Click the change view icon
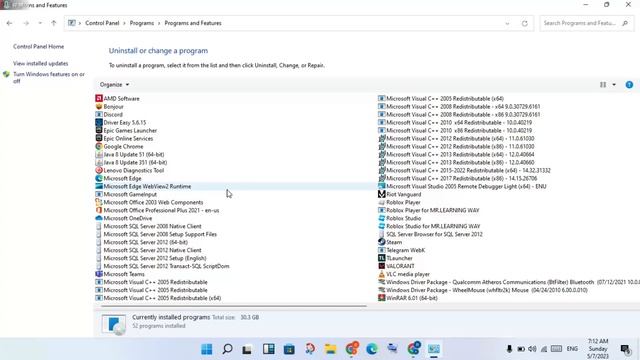This screenshot has width=640, height=360. click(x=603, y=84)
